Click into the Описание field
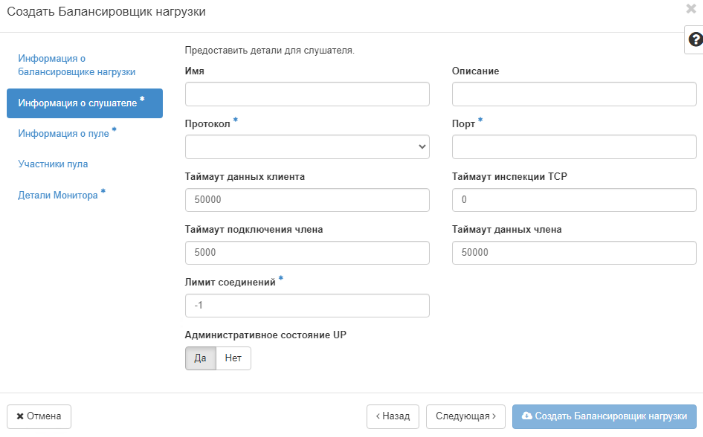 click(574, 94)
